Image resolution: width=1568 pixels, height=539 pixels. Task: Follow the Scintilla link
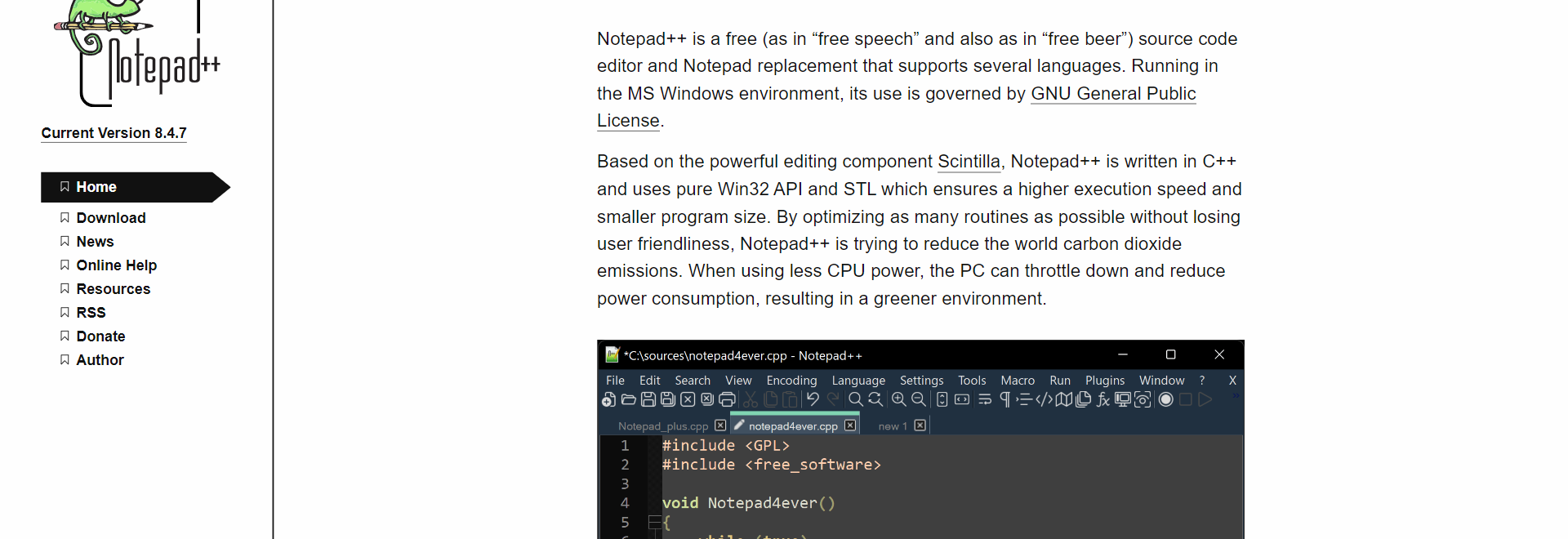[969, 162]
